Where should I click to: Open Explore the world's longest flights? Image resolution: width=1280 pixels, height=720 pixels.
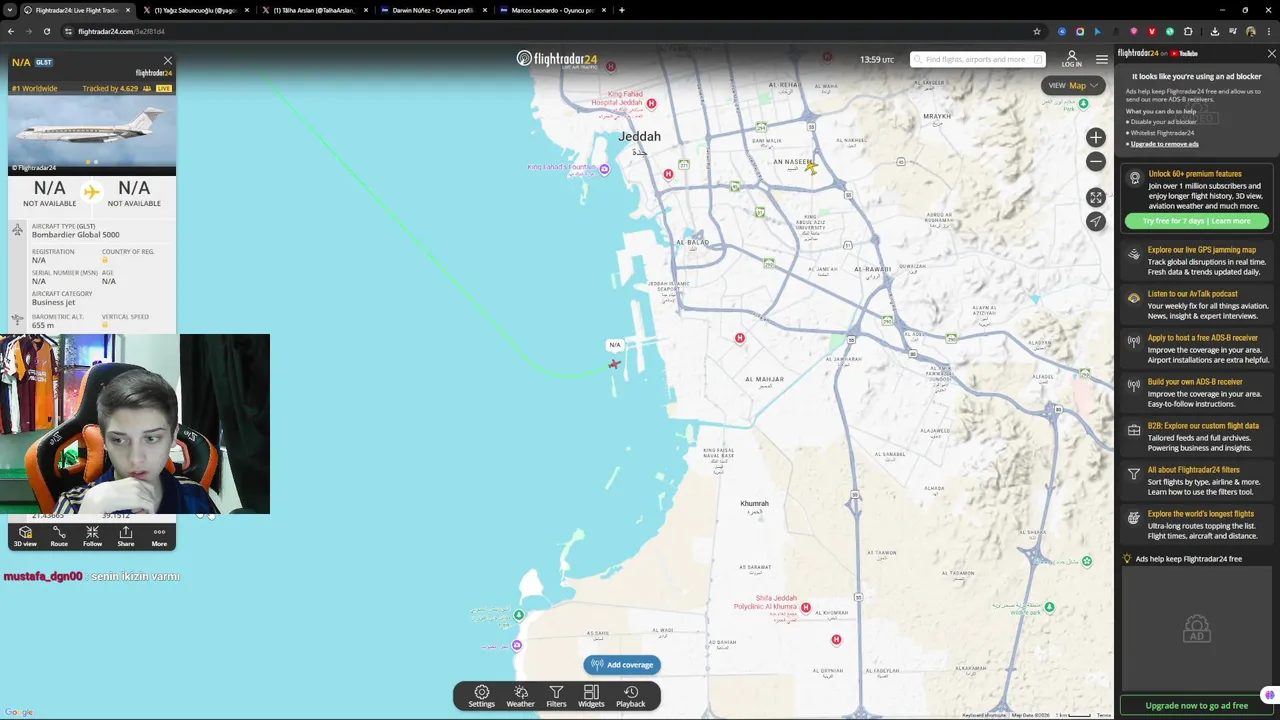1197,525
